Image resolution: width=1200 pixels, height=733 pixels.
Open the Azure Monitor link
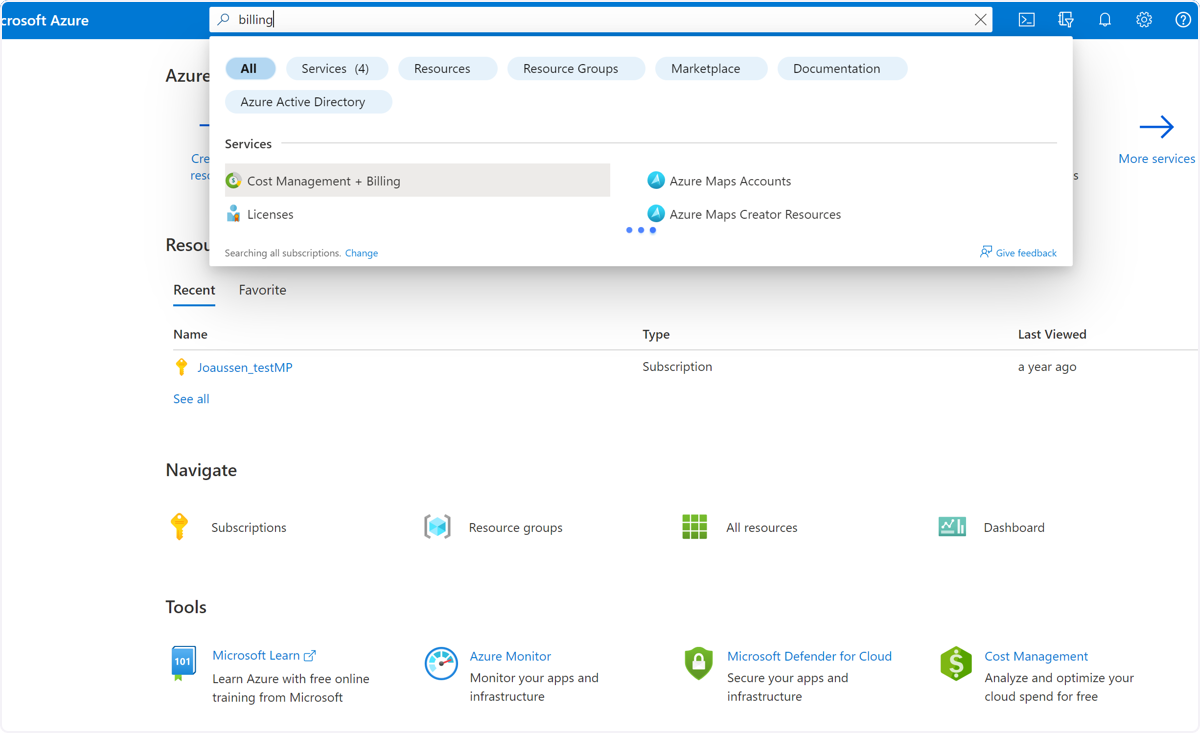click(510, 656)
